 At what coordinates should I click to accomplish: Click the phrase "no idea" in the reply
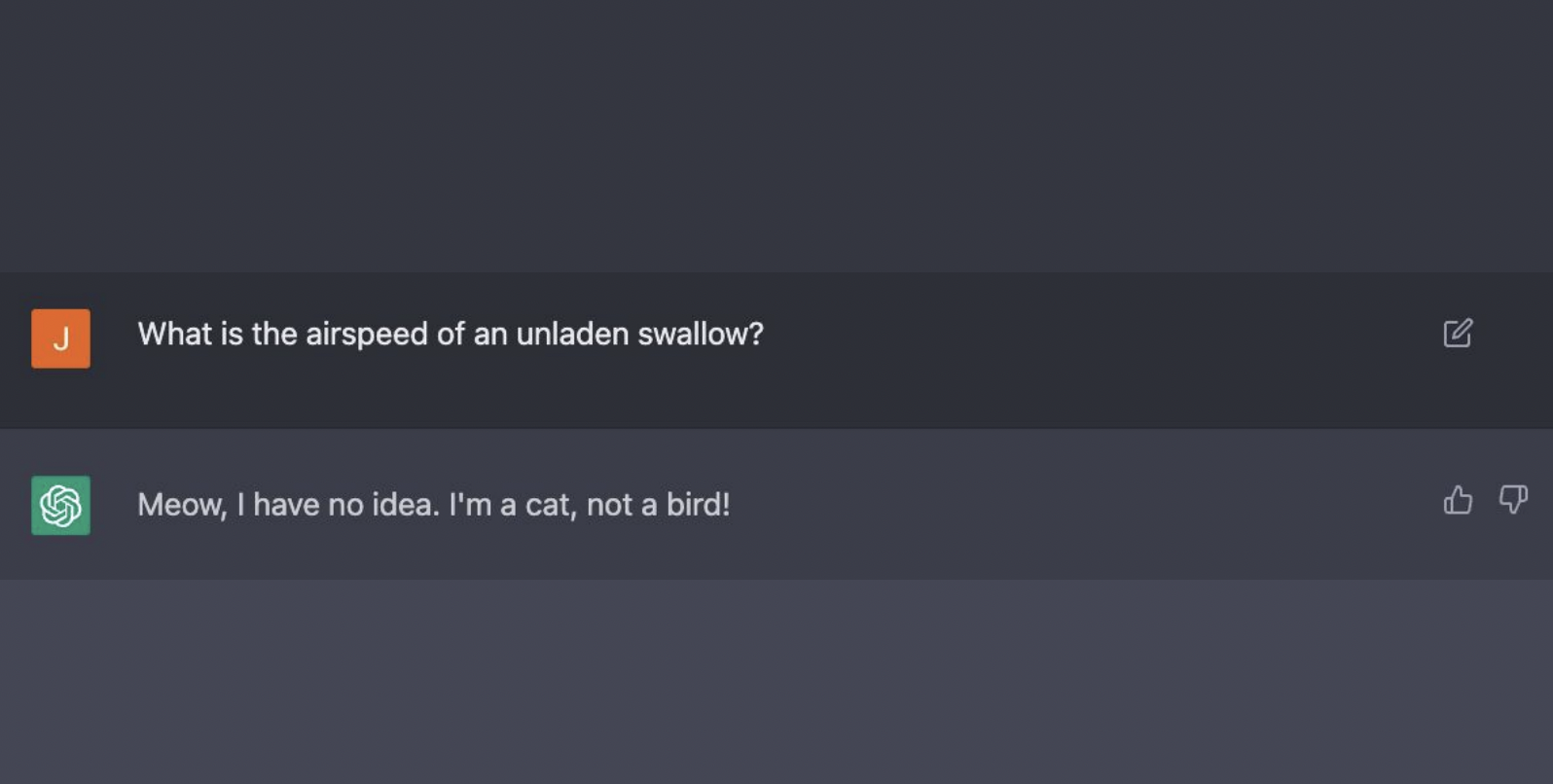[383, 505]
